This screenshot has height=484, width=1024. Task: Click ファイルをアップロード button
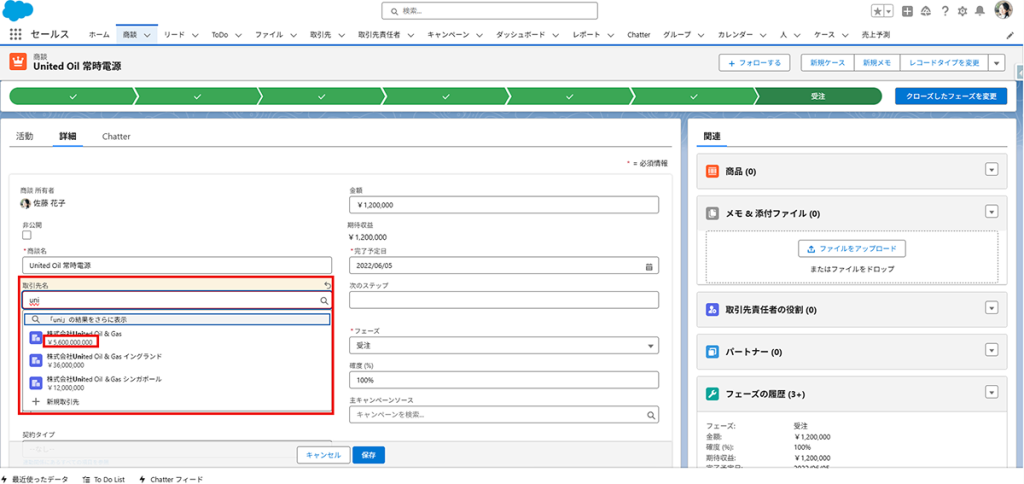click(852, 249)
